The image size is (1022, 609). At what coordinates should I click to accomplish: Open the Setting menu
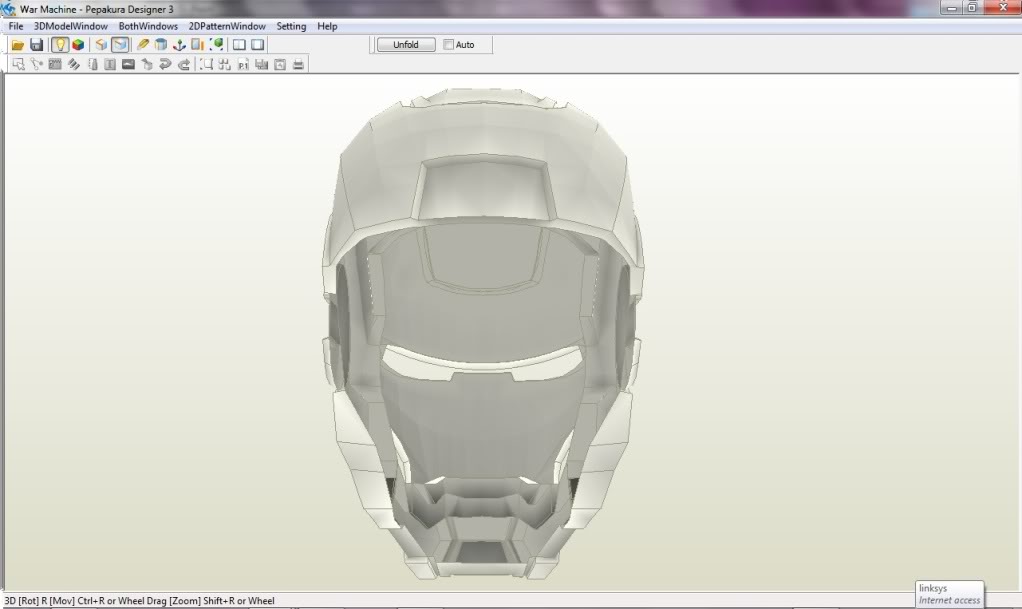(291, 26)
